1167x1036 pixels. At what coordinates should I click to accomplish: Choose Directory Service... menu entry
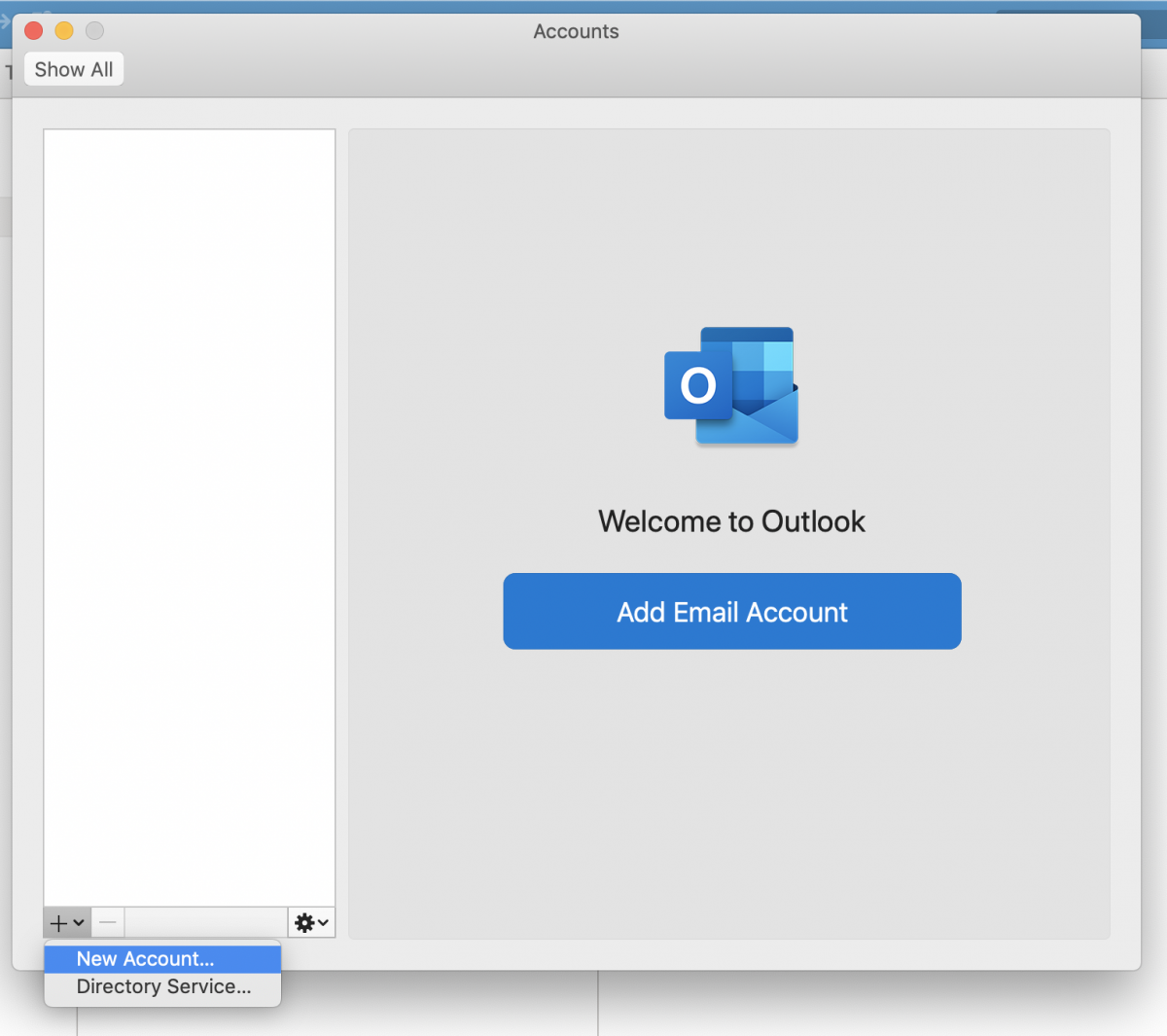coord(162,986)
